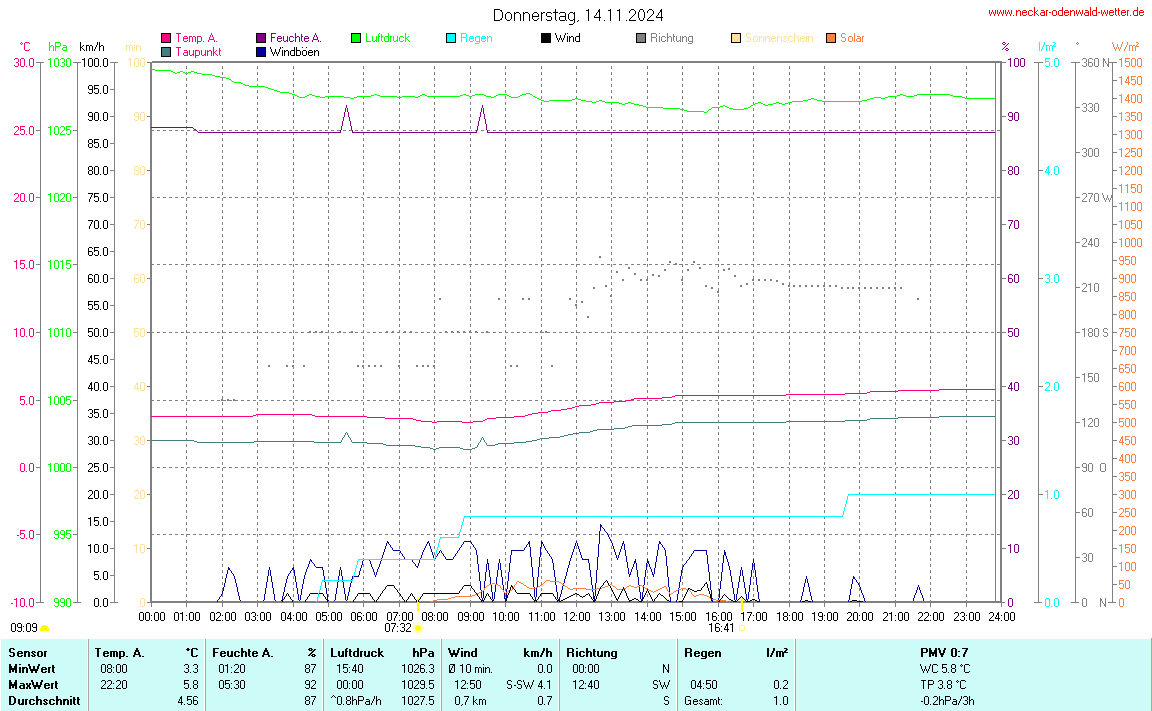The image size is (1152, 711).
Task: Click the Gesamt rain total label
Action: point(704,700)
